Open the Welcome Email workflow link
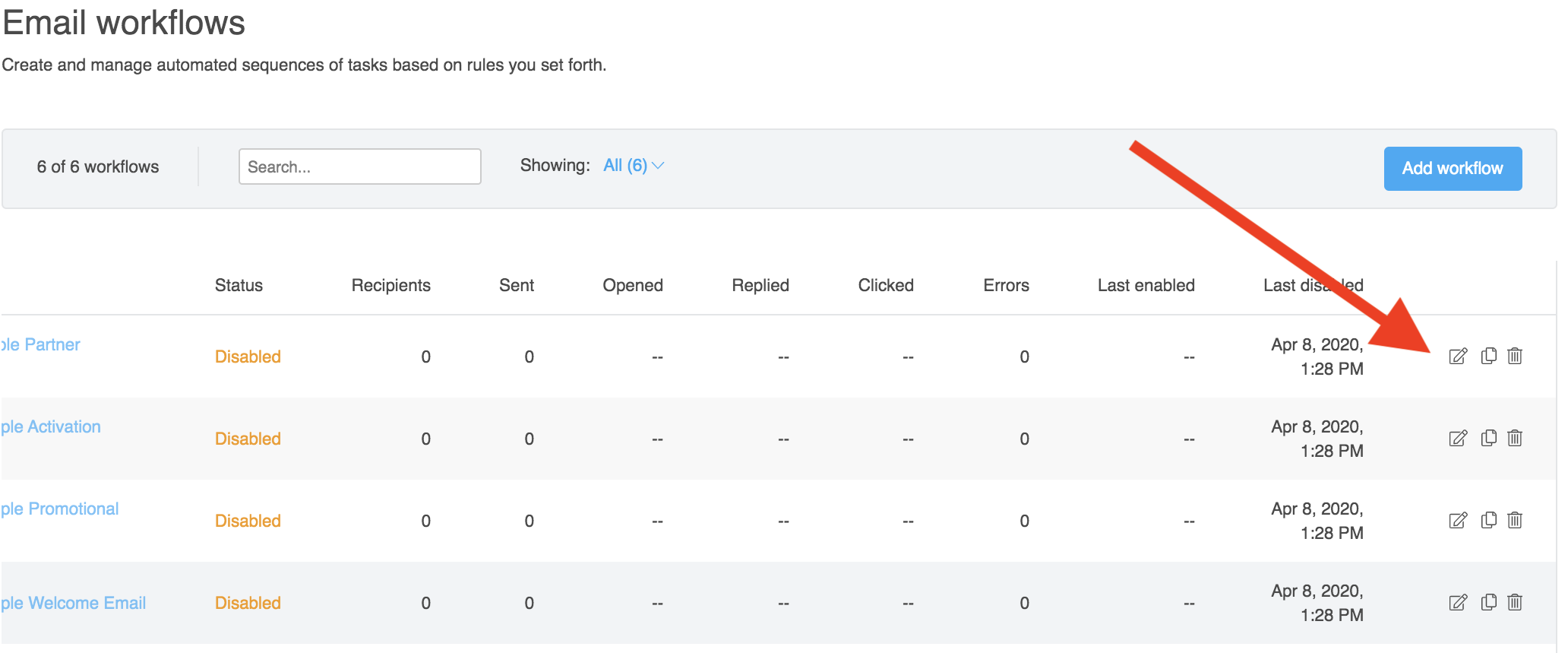This screenshot has height=653, width=1568. (x=74, y=604)
